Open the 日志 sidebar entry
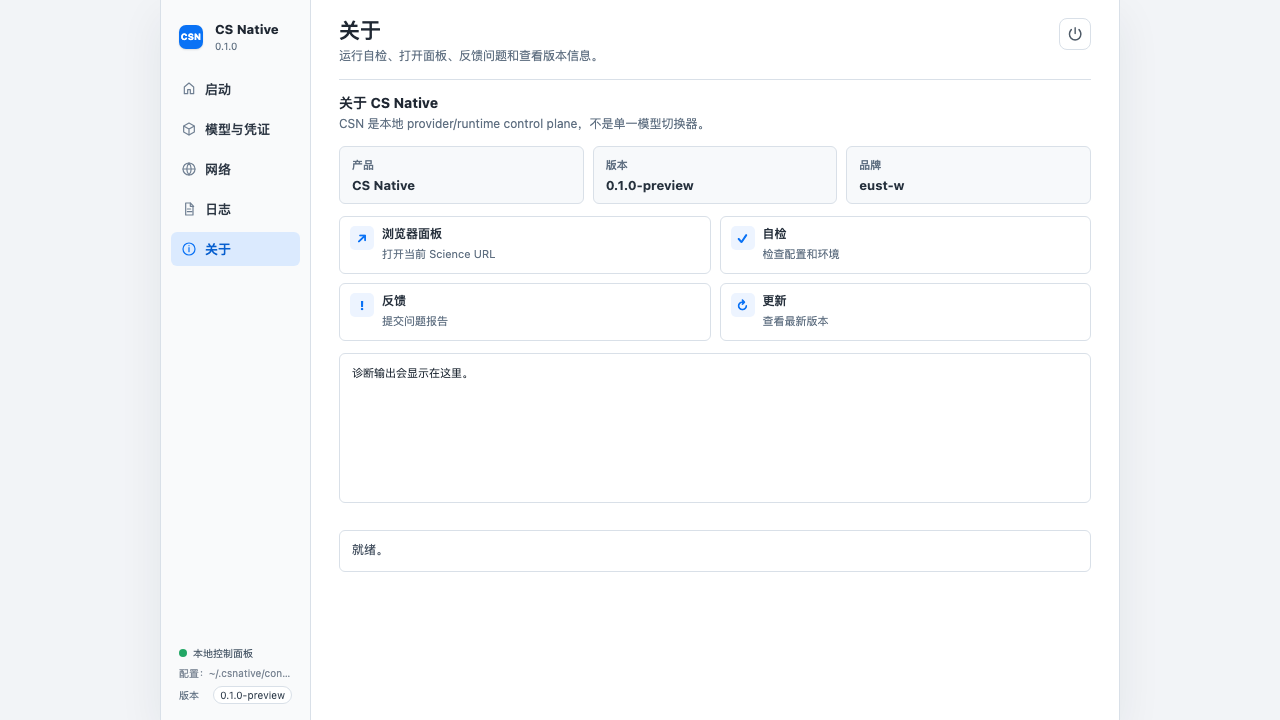The image size is (1280, 720). point(235,209)
